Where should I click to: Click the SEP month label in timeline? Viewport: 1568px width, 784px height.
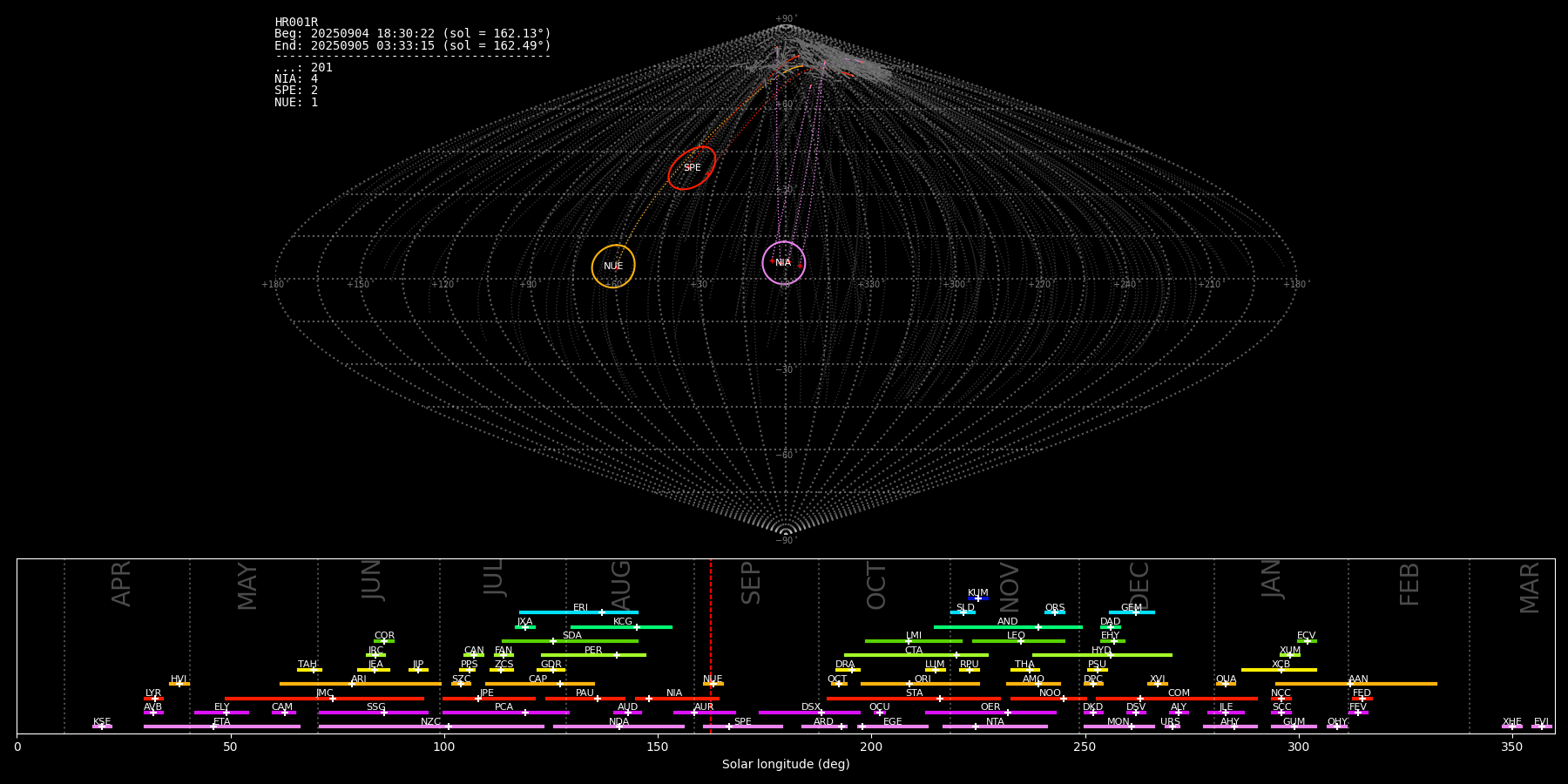click(750, 583)
